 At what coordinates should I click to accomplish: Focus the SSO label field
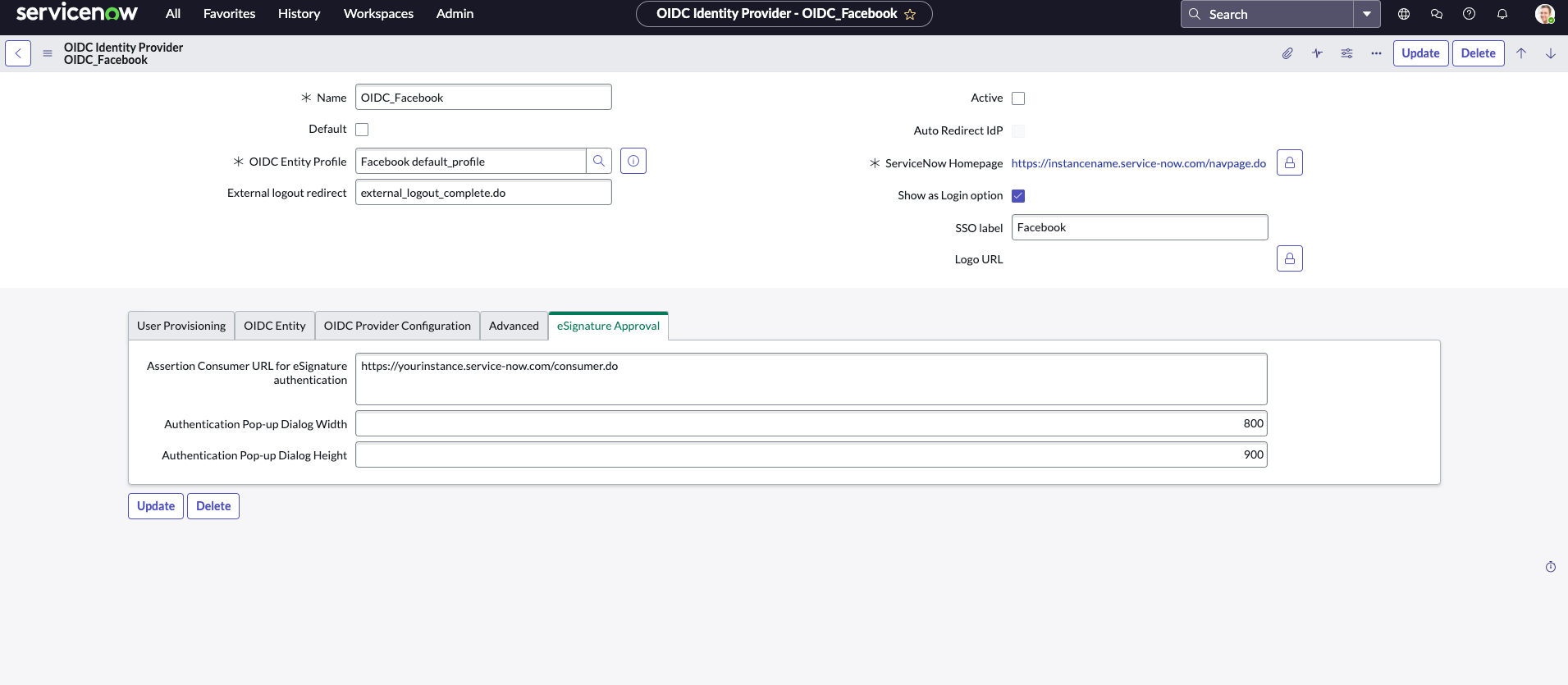pos(1140,227)
